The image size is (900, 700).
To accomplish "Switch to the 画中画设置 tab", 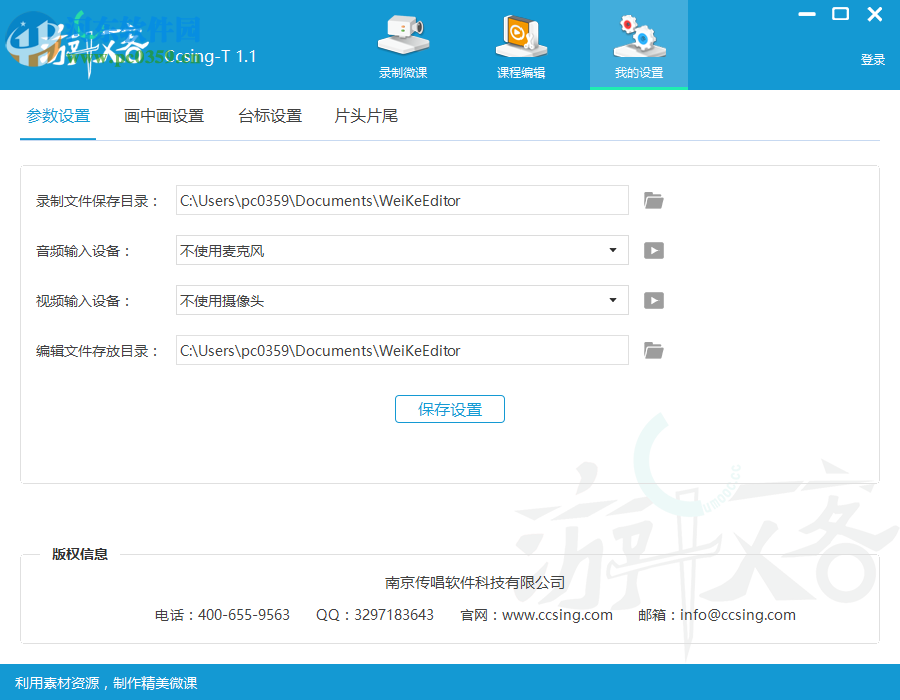I will click(x=164, y=115).
